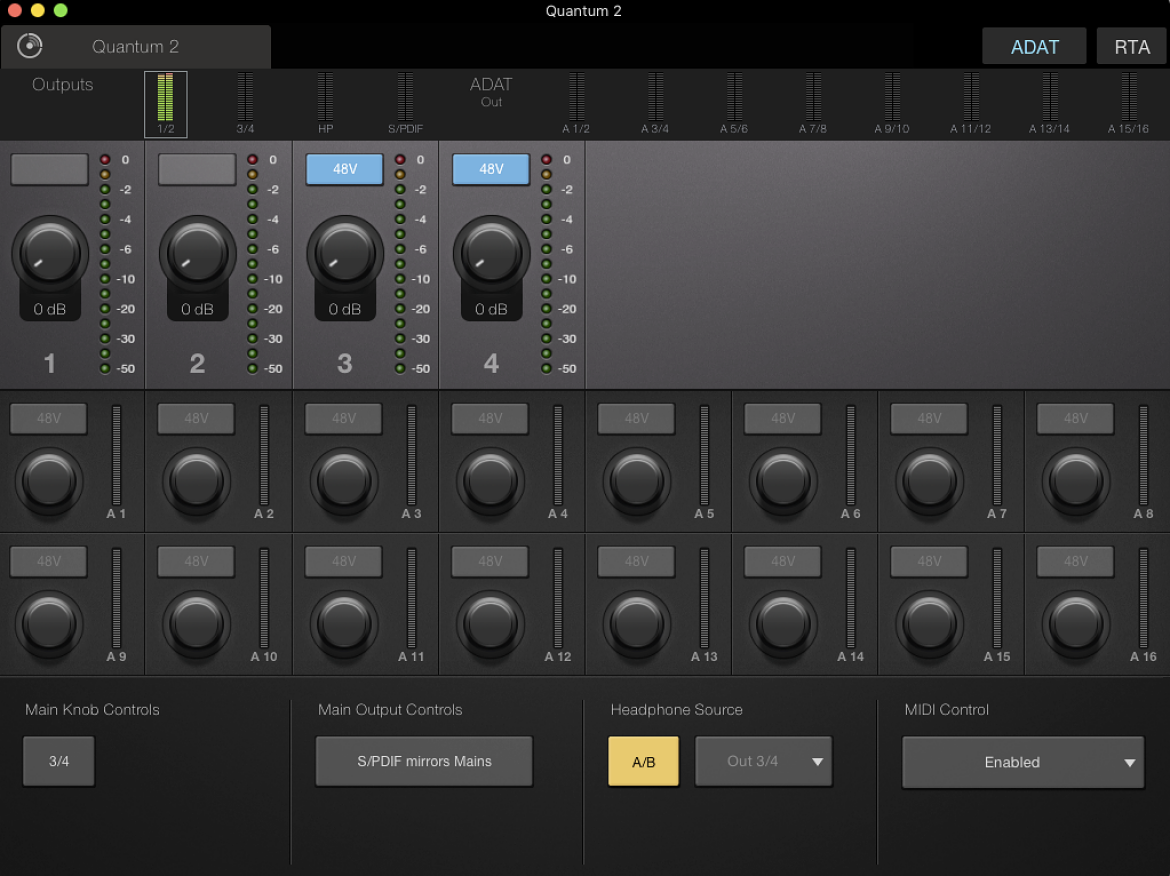
Task: Toggle 48V on ADAT channel A 12
Action: click(490, 561)
